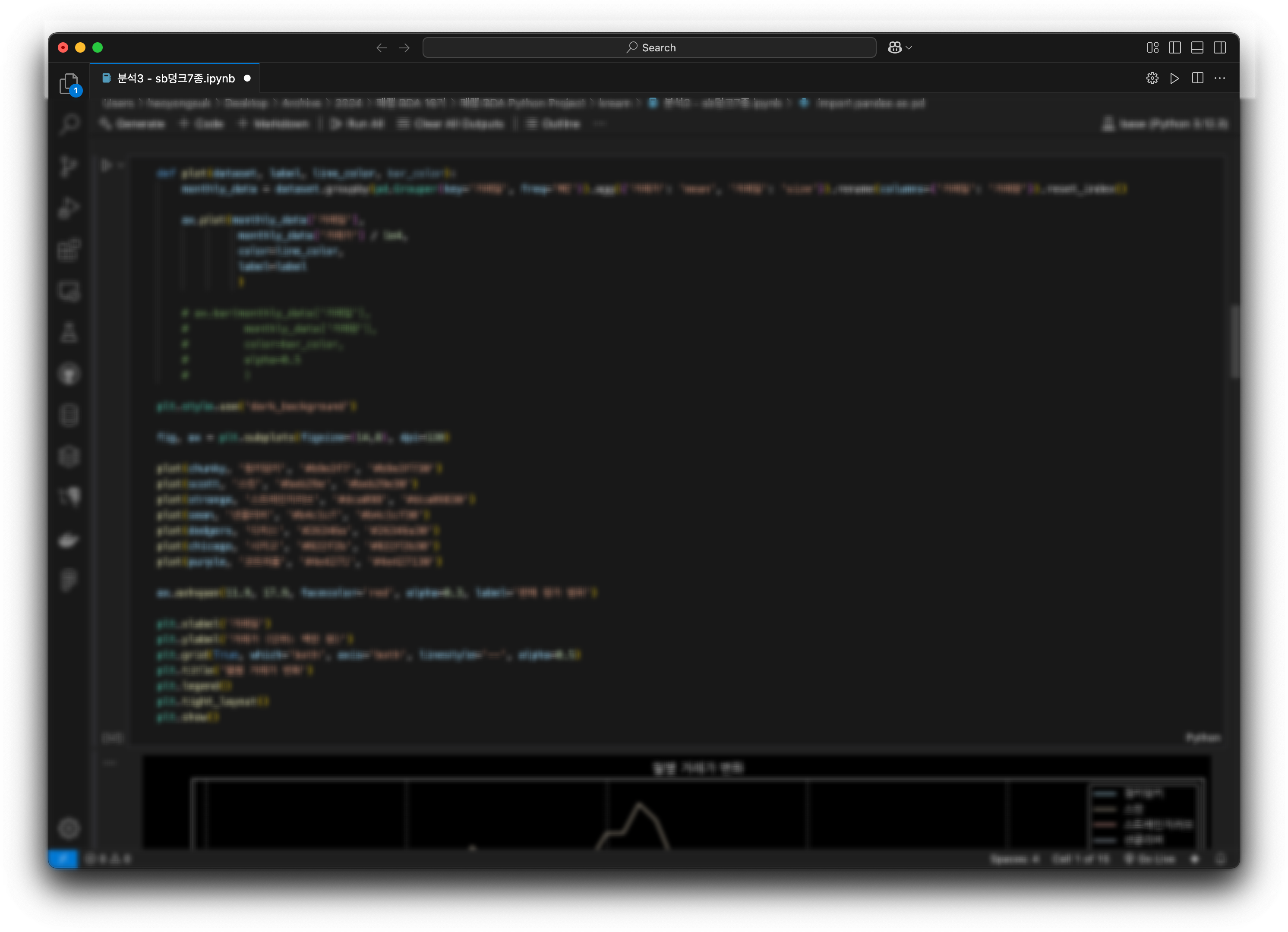Open the Extensions view
Viewport: 1288px width, 932px height.
tap(69, 249)
